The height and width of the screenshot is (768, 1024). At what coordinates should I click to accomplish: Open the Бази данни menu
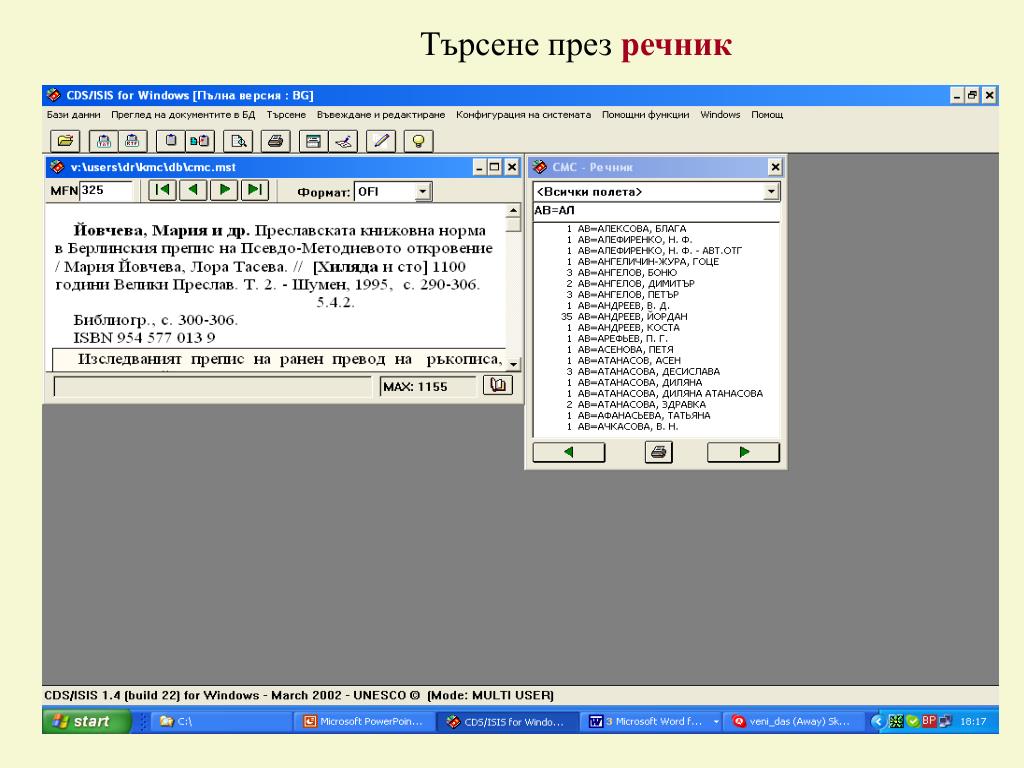(74, 115)
